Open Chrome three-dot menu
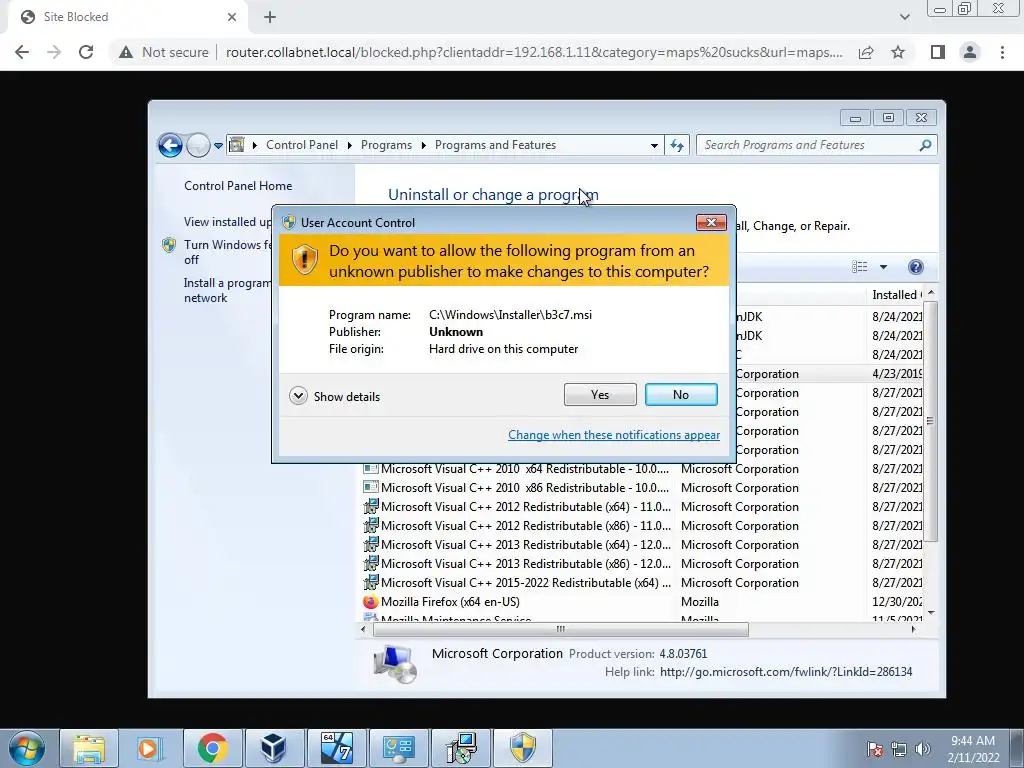The width and height of the screenshot is (1024, 768). [x=1002, y=52]
